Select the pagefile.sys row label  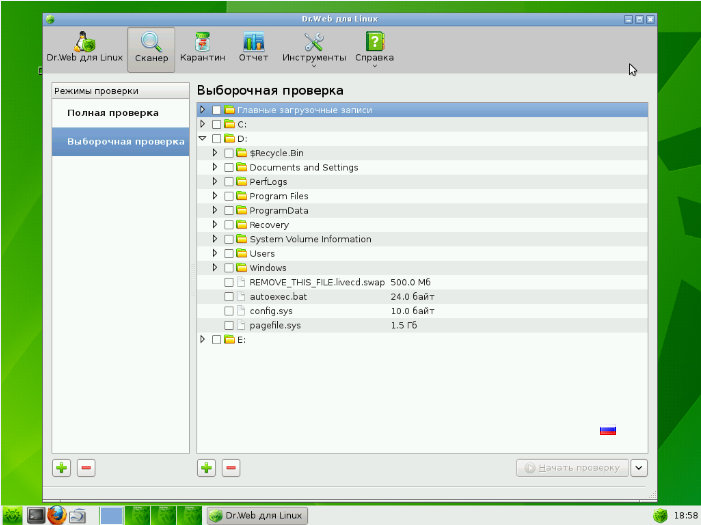(275, 326)
